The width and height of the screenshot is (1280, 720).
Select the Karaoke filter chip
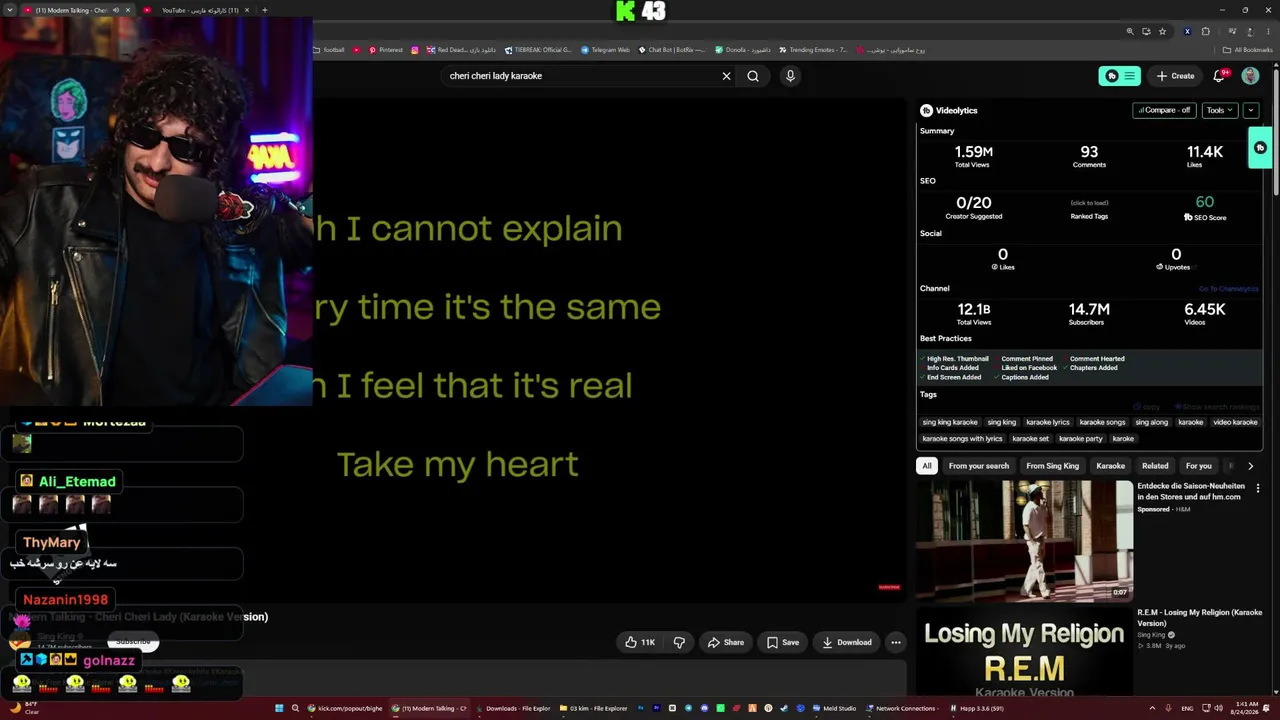coord(1110,466)
